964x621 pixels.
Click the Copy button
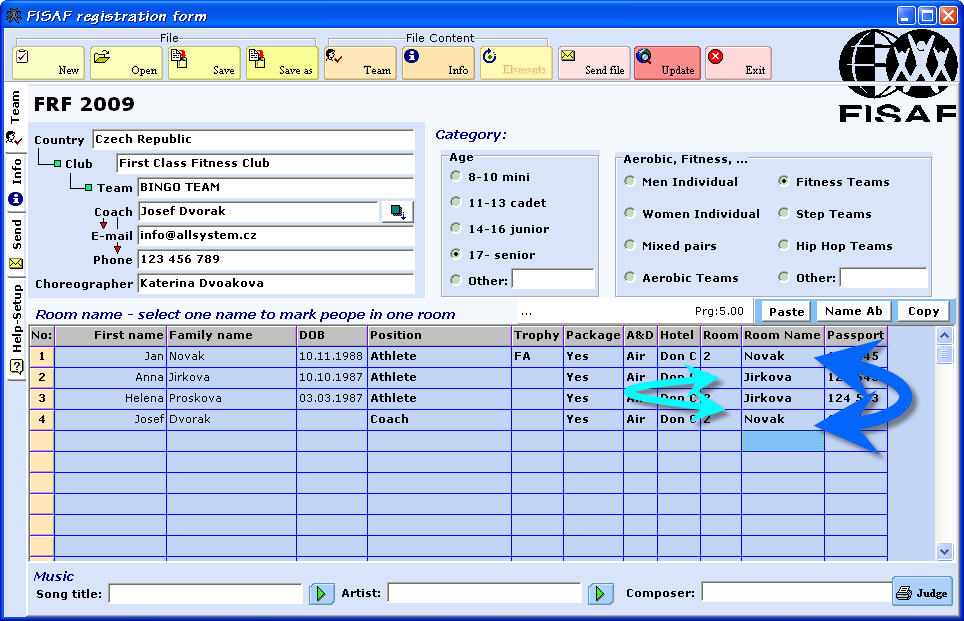(x=923, y=311)
